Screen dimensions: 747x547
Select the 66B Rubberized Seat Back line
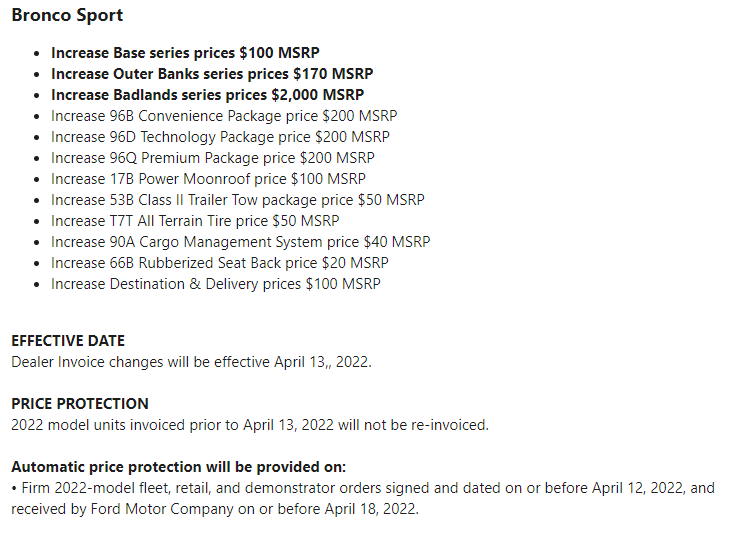(220, 263)
